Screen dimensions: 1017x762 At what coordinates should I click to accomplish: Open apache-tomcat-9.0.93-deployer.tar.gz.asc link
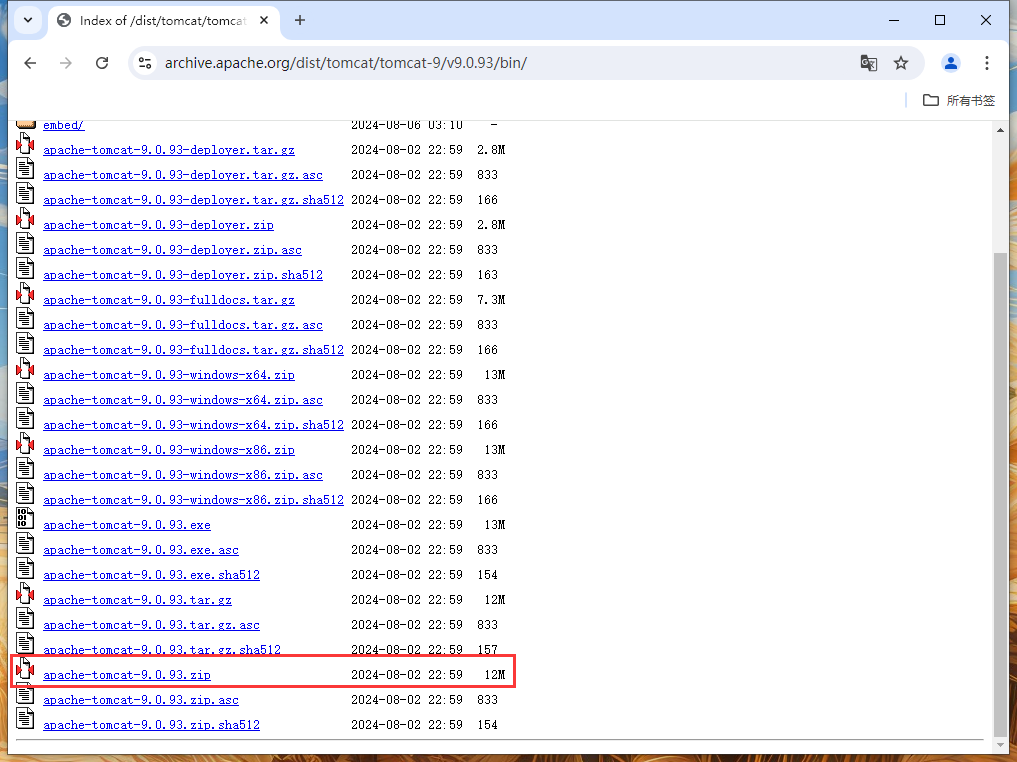pos(183,175)
